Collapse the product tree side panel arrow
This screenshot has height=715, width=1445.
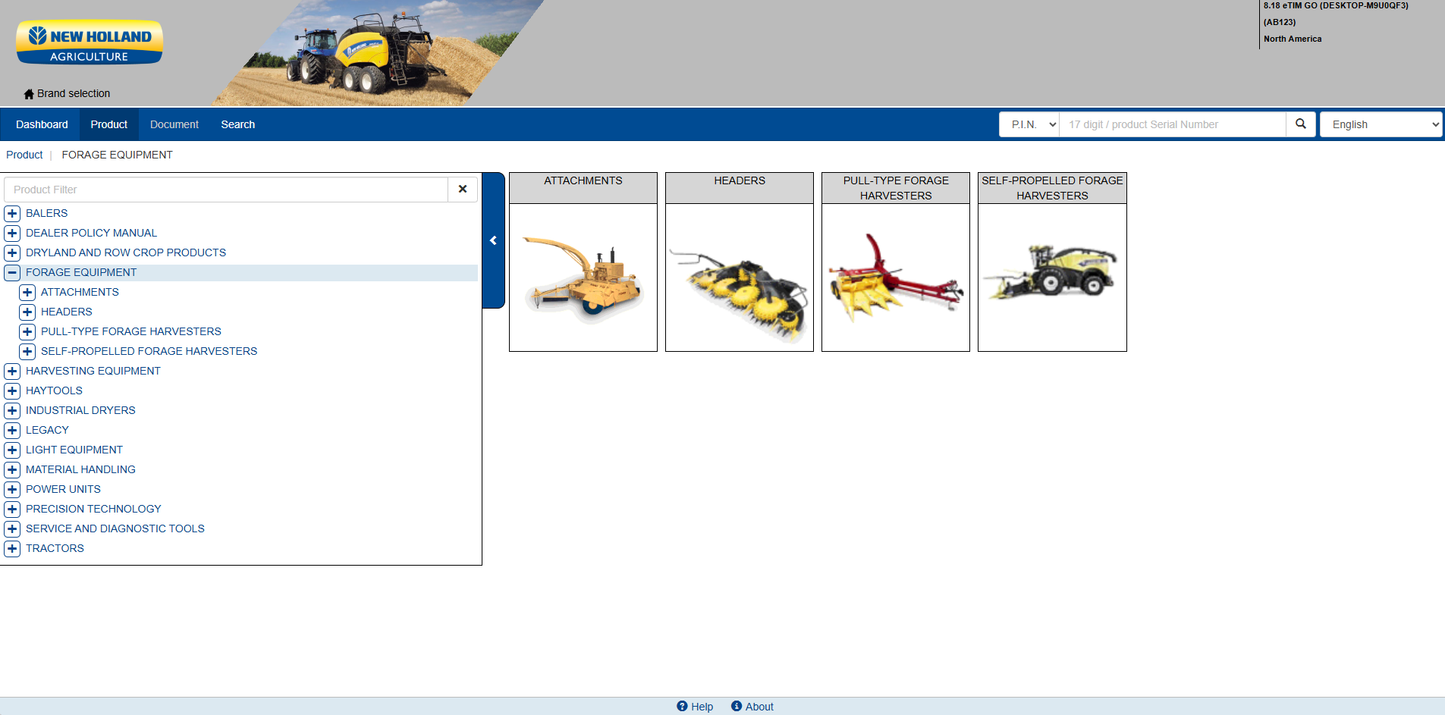[493, 240]
